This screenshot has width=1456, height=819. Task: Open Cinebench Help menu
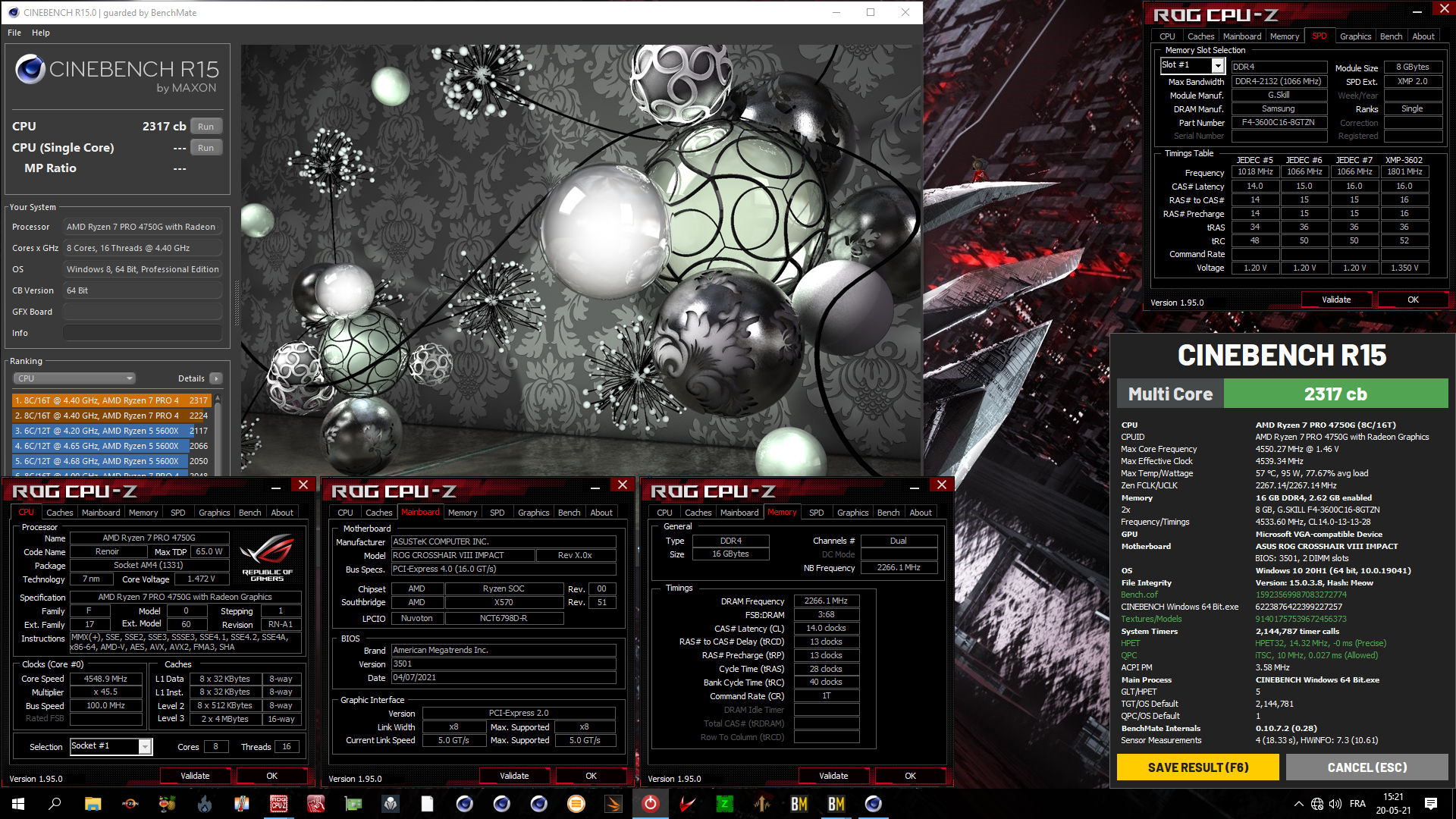click(41, 33)
